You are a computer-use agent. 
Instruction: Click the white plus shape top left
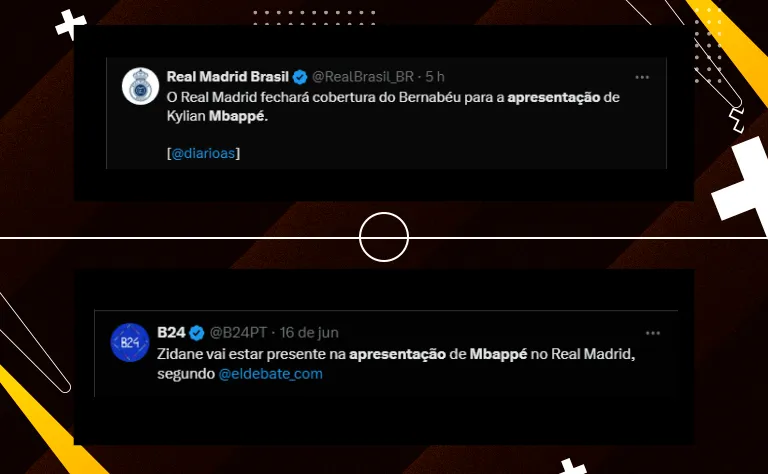click(71, 24)
